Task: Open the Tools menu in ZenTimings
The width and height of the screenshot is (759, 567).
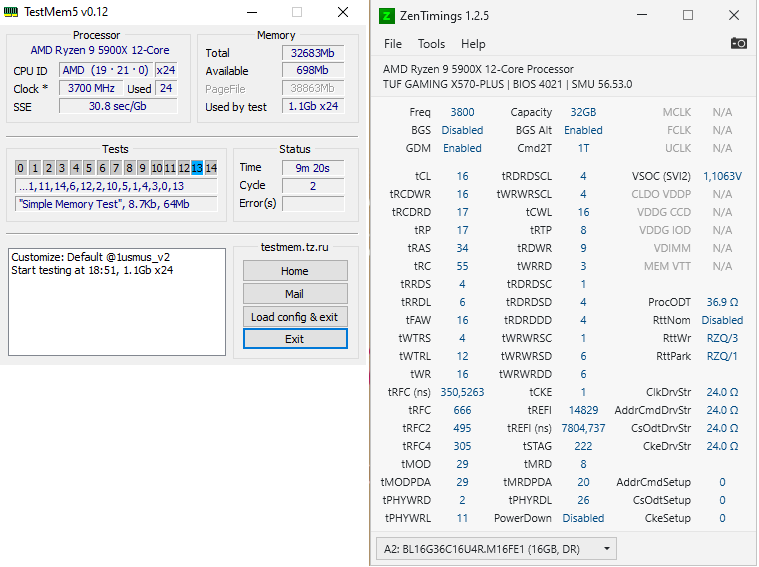Action: (x=431, y=44)
